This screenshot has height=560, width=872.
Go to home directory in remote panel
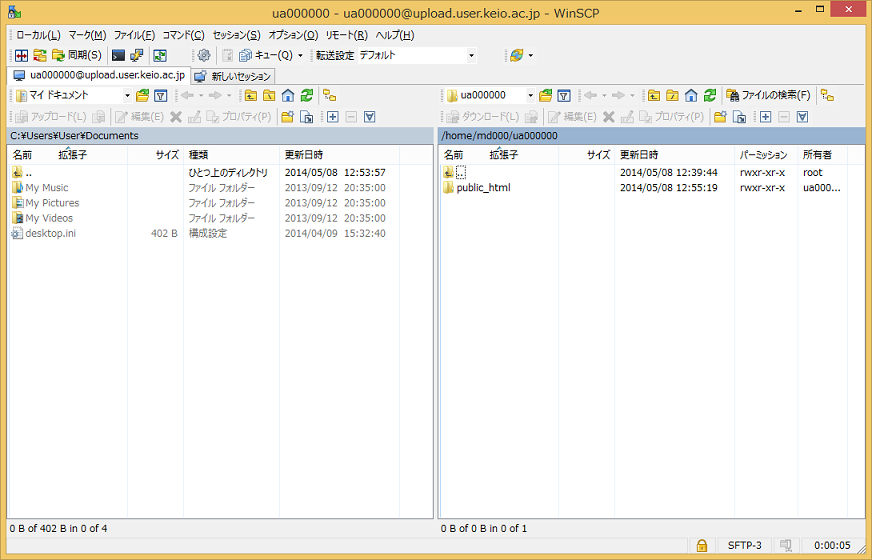[x=690, y=96]
